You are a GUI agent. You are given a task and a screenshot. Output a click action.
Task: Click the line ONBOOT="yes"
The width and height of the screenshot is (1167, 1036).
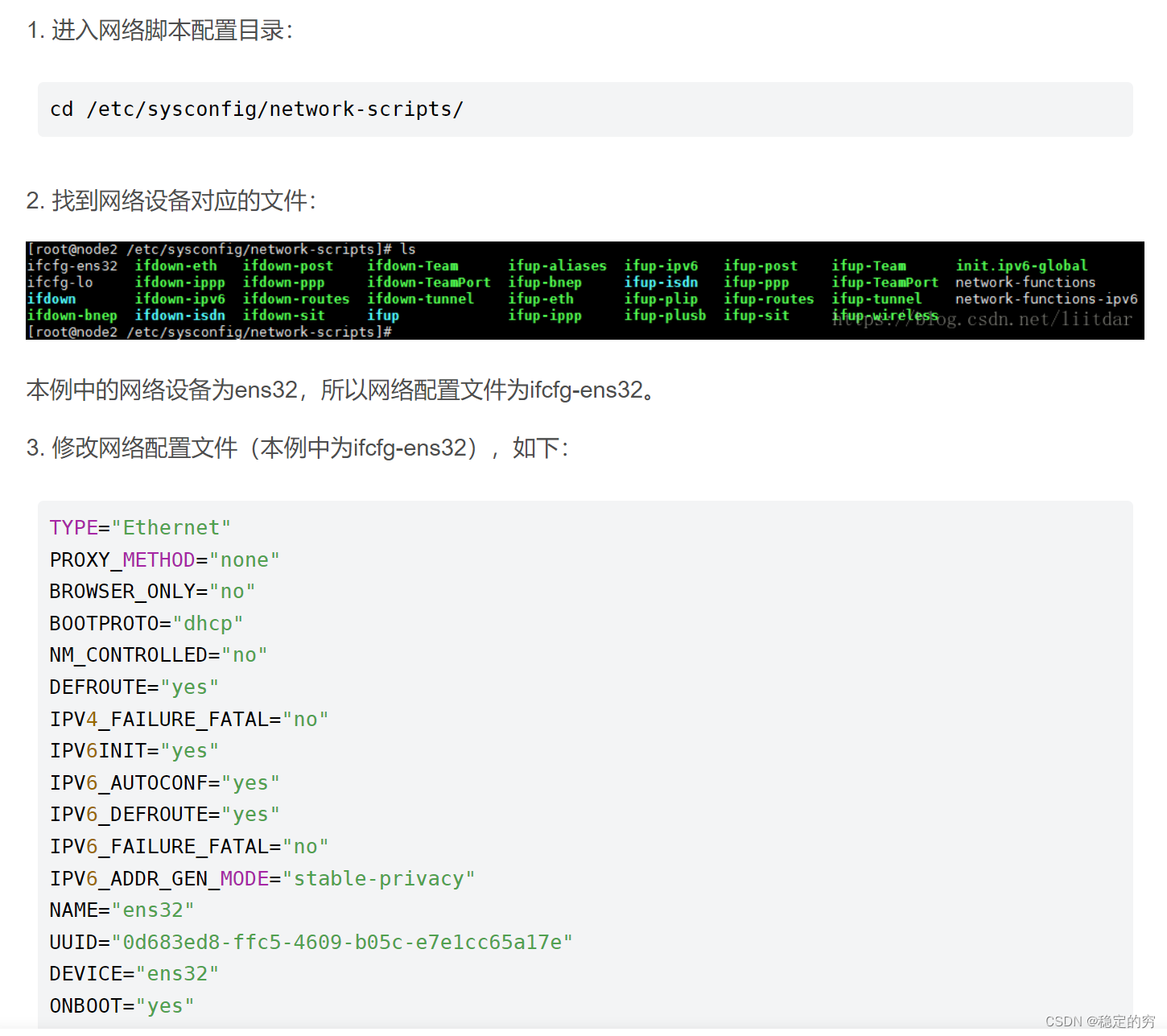122,1006
